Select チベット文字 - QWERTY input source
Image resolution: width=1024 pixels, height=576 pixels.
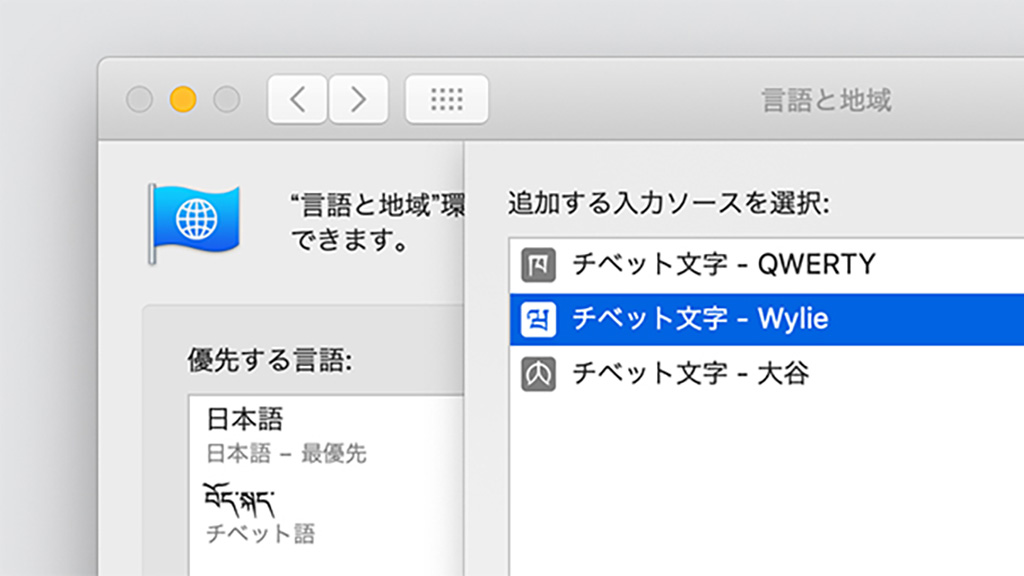[723, 265]
